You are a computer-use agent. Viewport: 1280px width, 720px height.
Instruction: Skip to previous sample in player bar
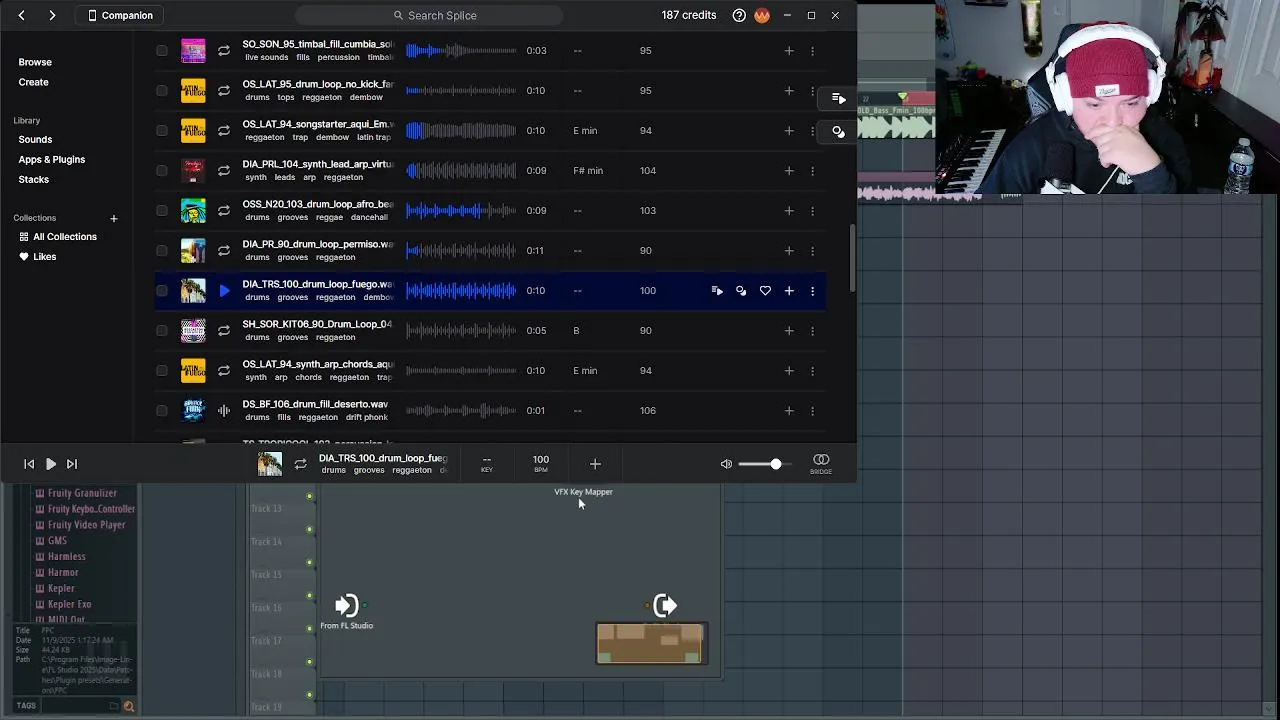pyautogui.click(x=29, y=464)
